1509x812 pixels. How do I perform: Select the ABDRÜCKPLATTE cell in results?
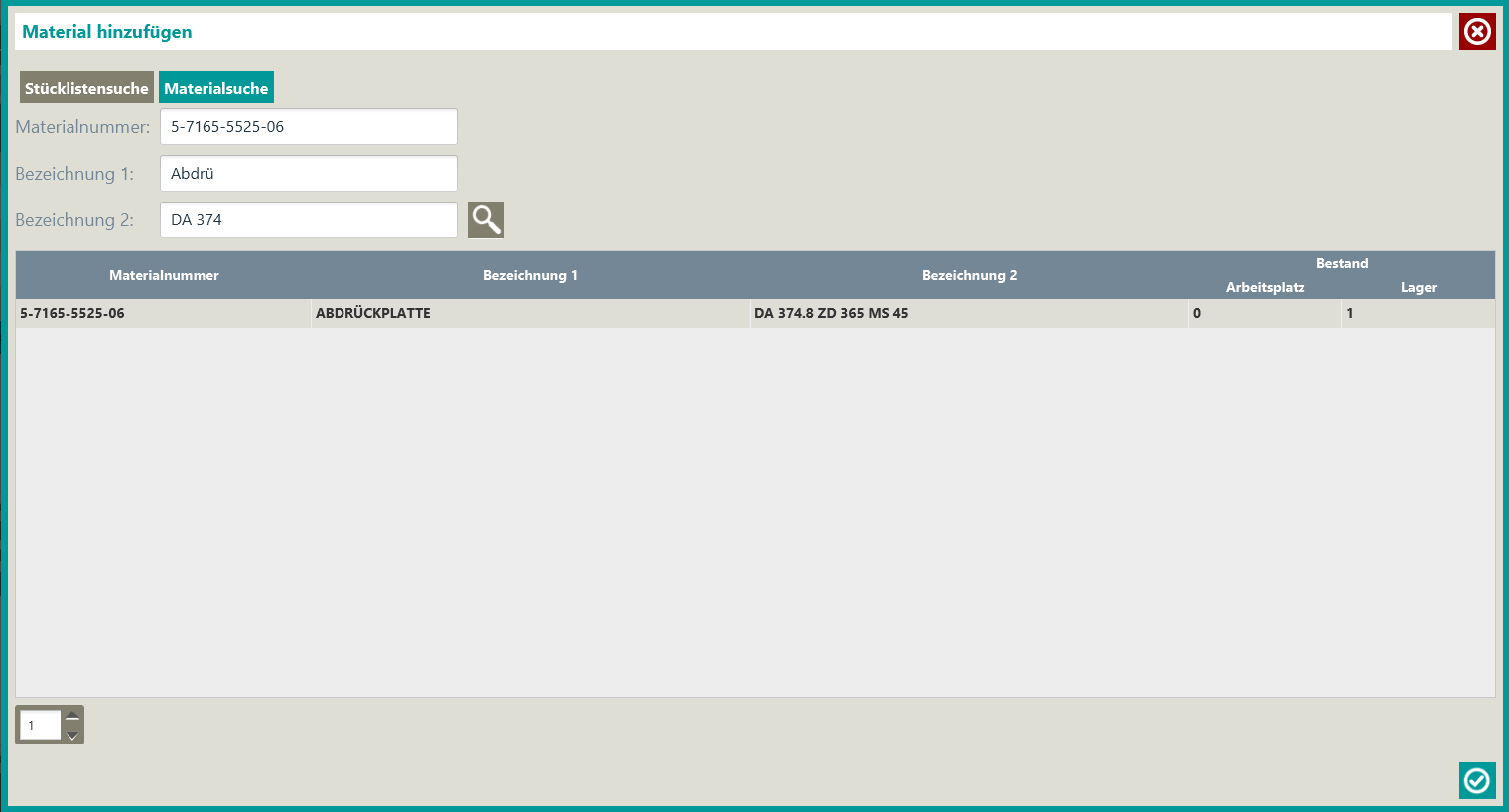[x=373, y=313]
